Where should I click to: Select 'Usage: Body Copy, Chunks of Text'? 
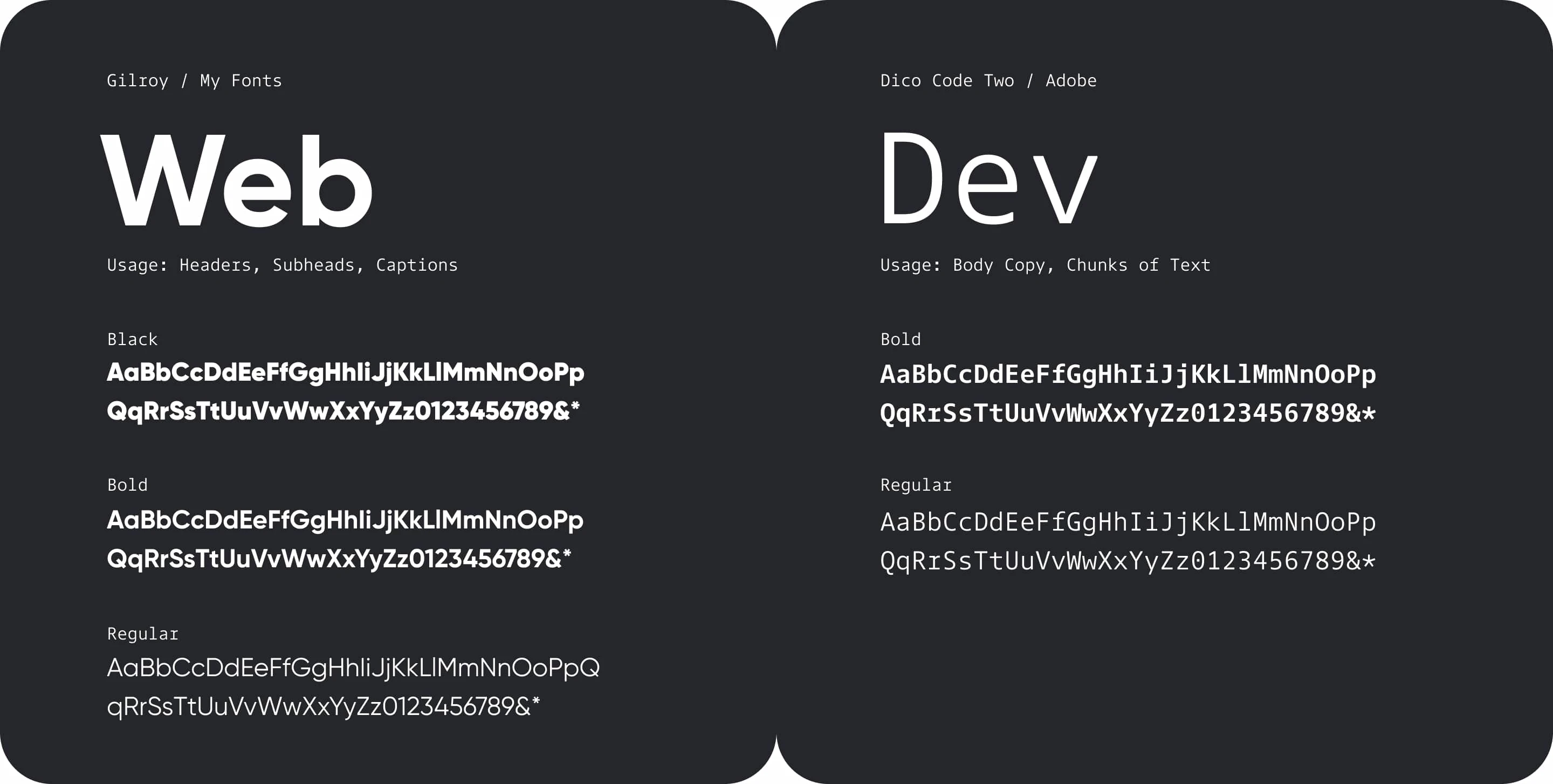[1045, 265]
